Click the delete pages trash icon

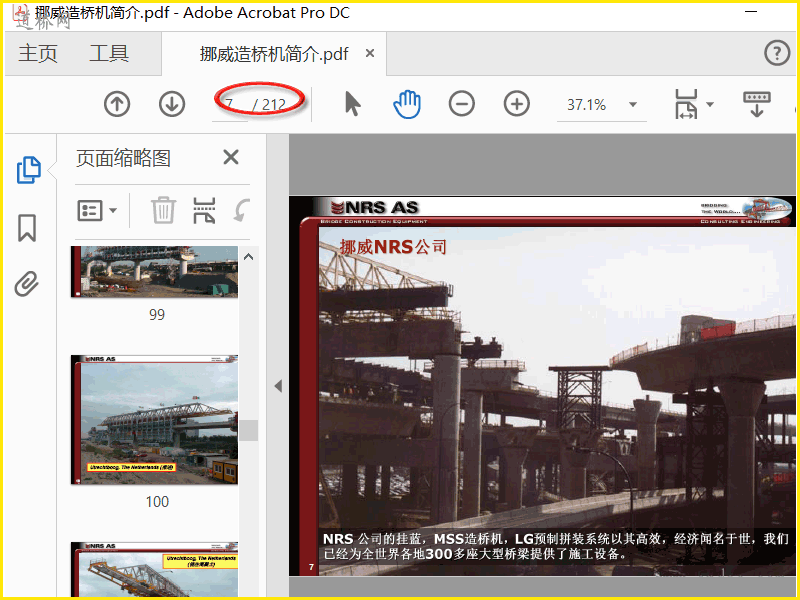(x=163, y=210)
